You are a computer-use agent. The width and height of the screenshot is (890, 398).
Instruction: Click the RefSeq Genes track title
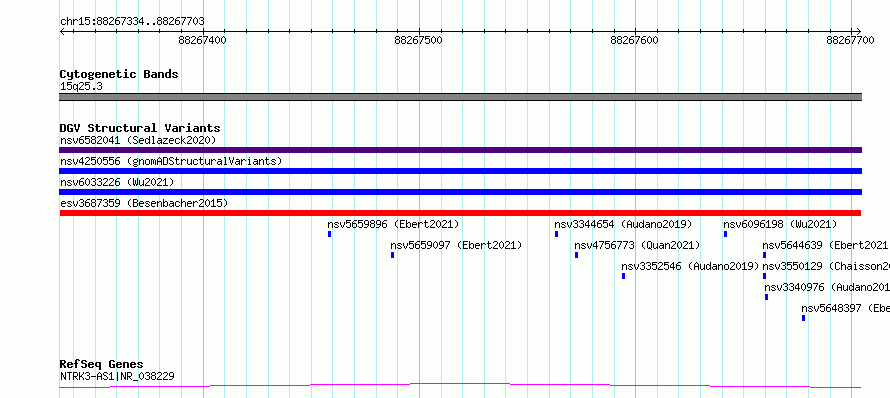102,365
